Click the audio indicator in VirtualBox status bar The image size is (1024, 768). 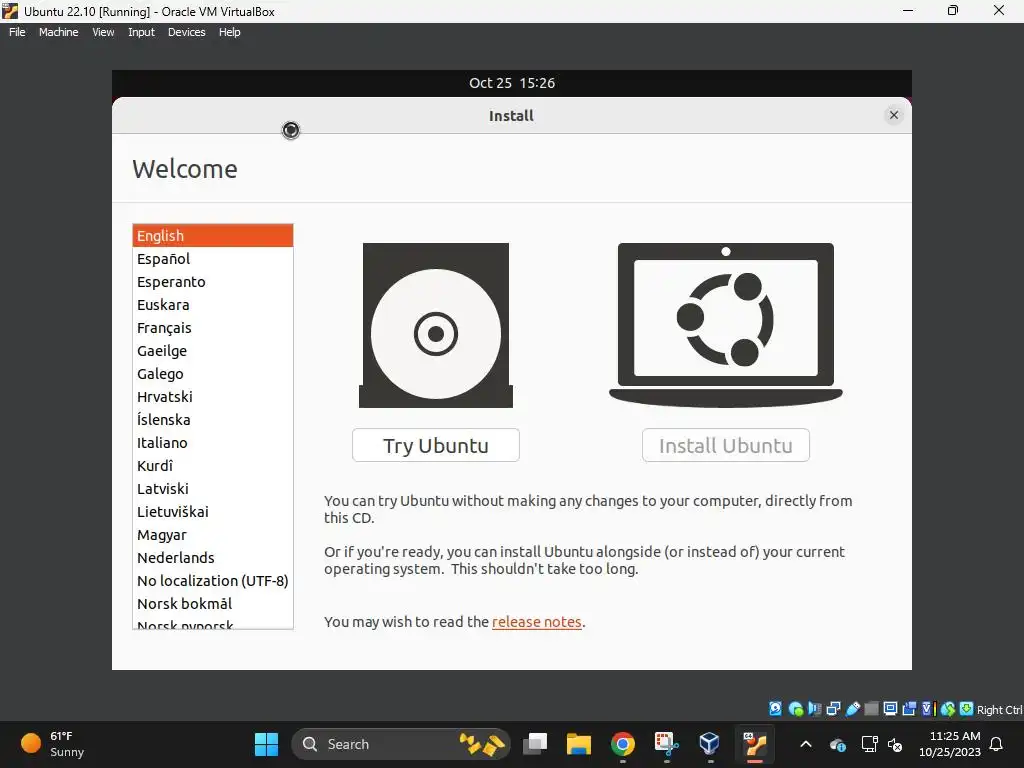point(814,709)
